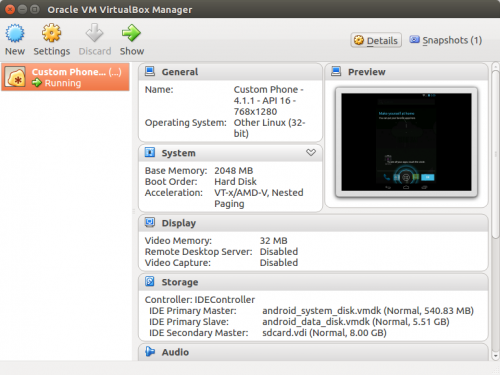Viewport: 500px width, 375px height.
Task: Click the Discard arrow icon
Action: coord(95,33)
